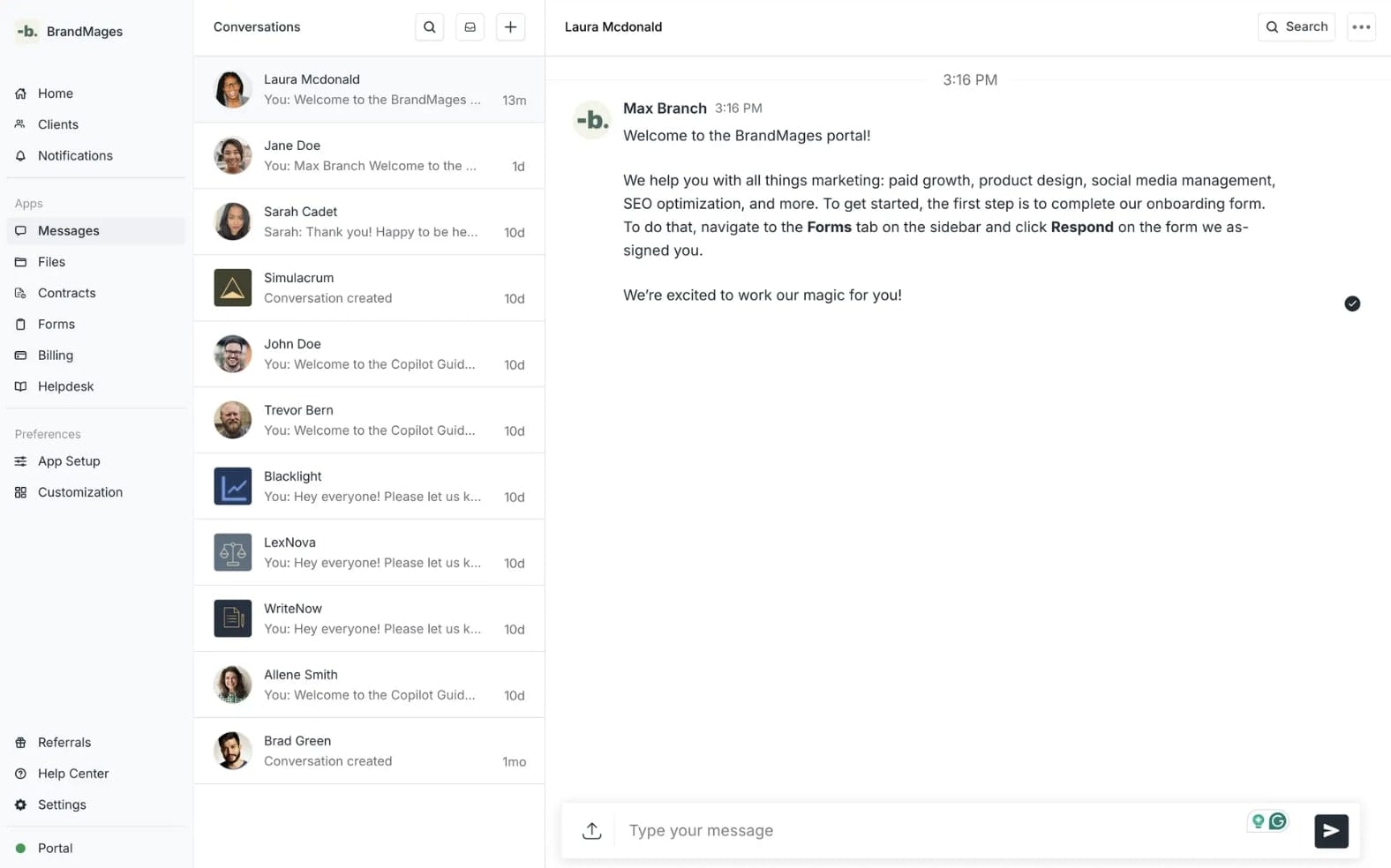Open the Help Center link
1391x868 pixels.
pos(96,774)
